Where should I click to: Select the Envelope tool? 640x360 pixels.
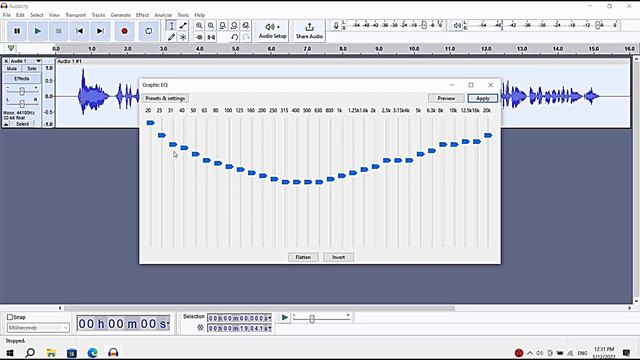183,26
